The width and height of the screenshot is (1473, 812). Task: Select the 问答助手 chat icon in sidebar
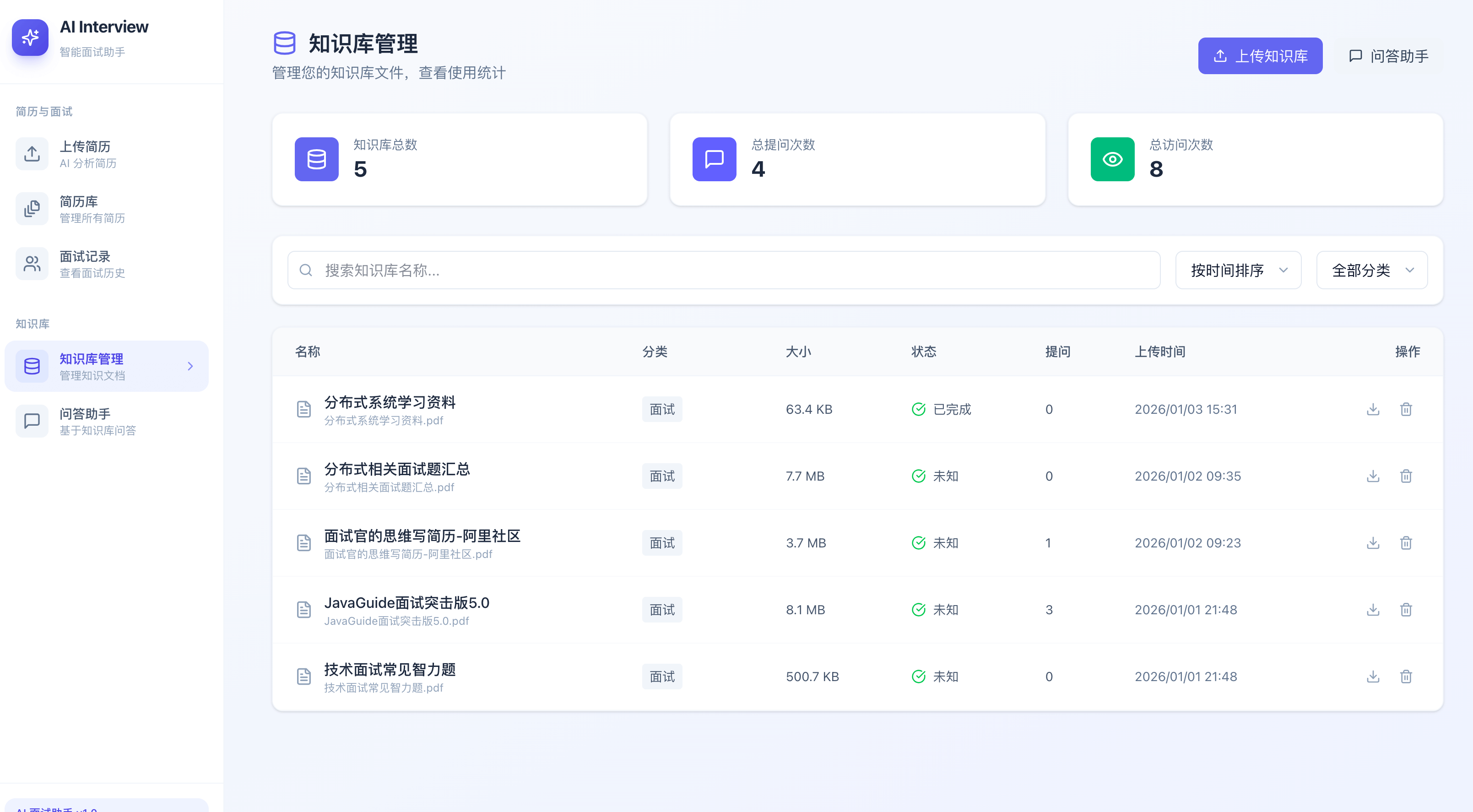(x=32, y=421)
